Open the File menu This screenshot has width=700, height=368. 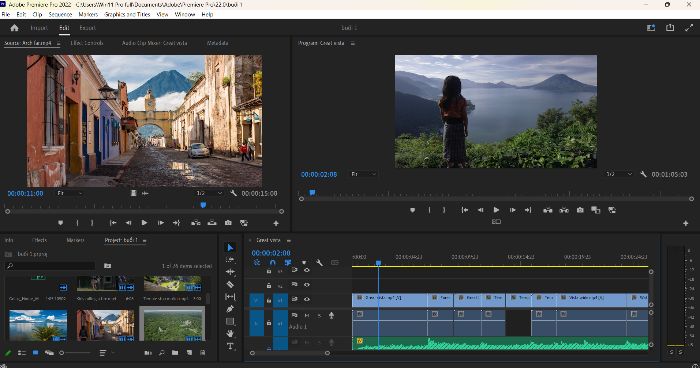click(6, 14)
